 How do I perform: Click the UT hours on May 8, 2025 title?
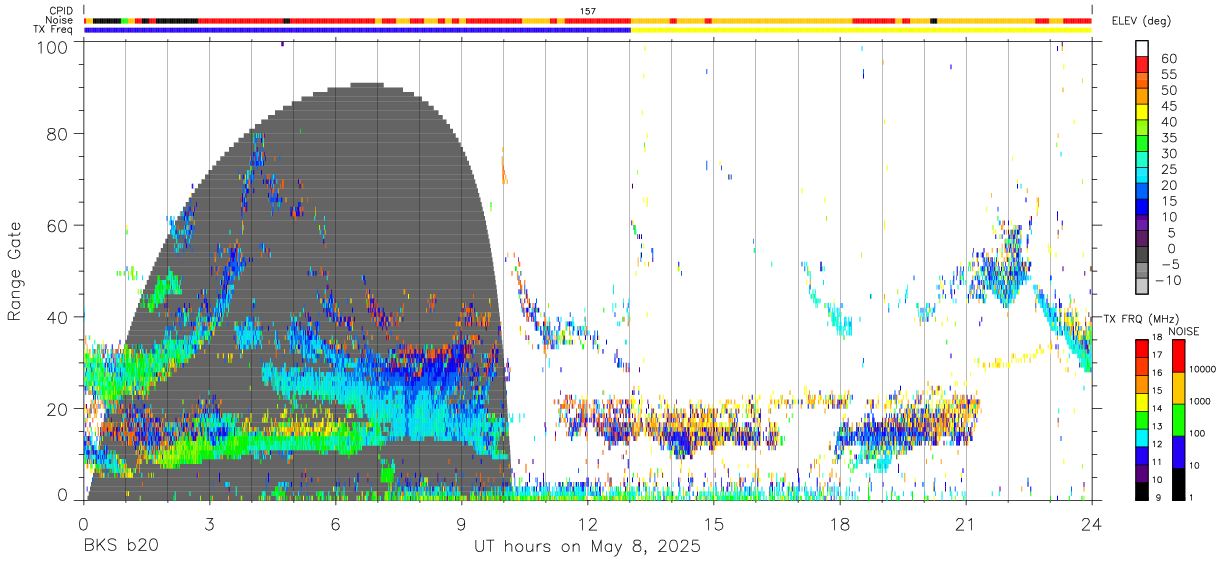[x=587, y=547]
